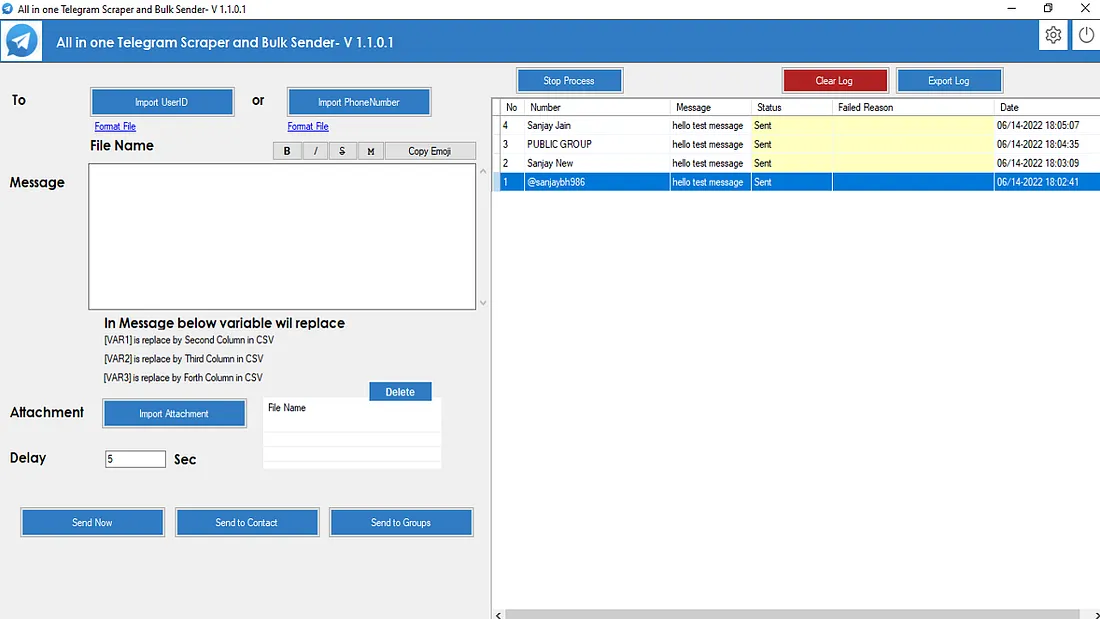
Task: Sort log by the No column header
Action: point(511,107)
